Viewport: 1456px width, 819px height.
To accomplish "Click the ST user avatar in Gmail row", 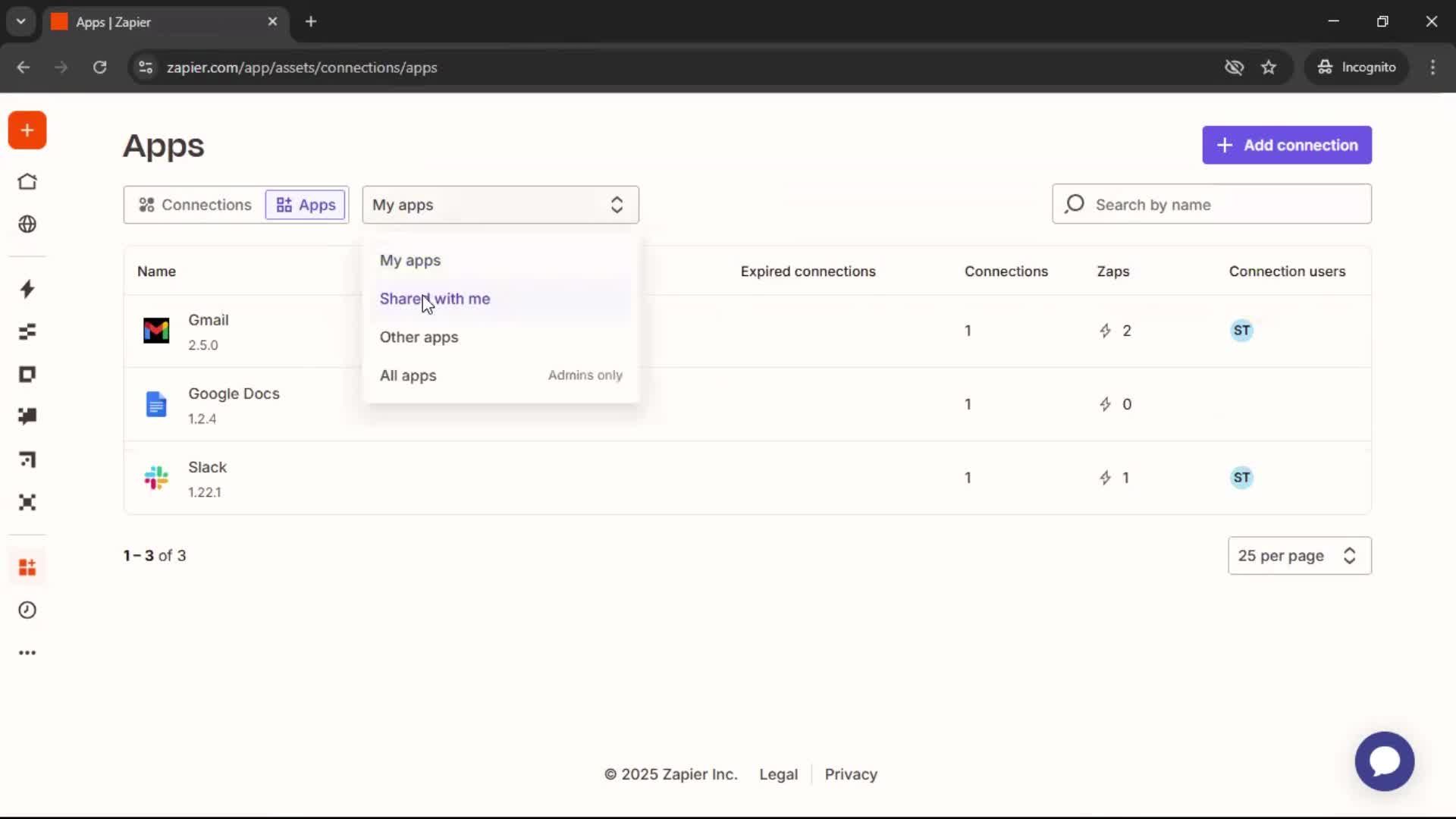I will point(1241,331).
